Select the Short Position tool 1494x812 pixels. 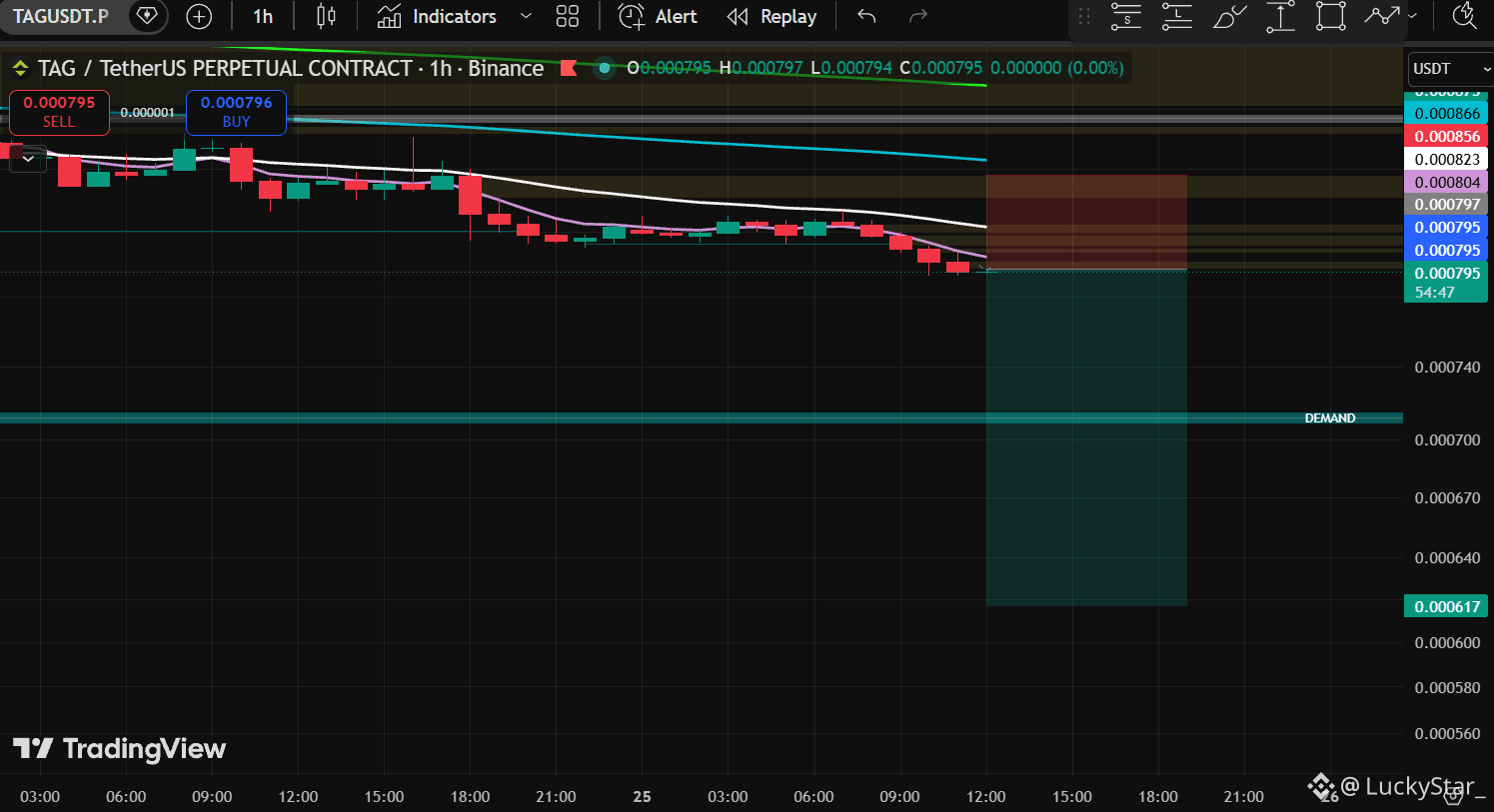[1126, 16]
